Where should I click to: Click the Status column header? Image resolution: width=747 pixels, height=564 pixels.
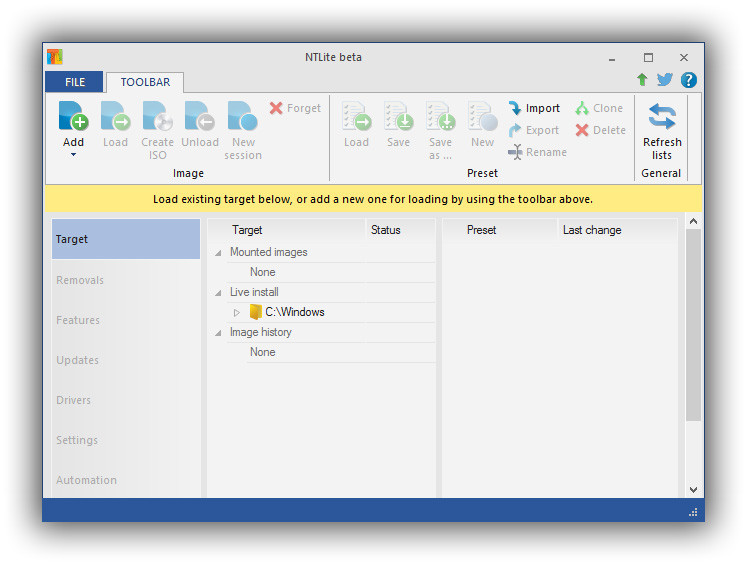coord(386,230)
